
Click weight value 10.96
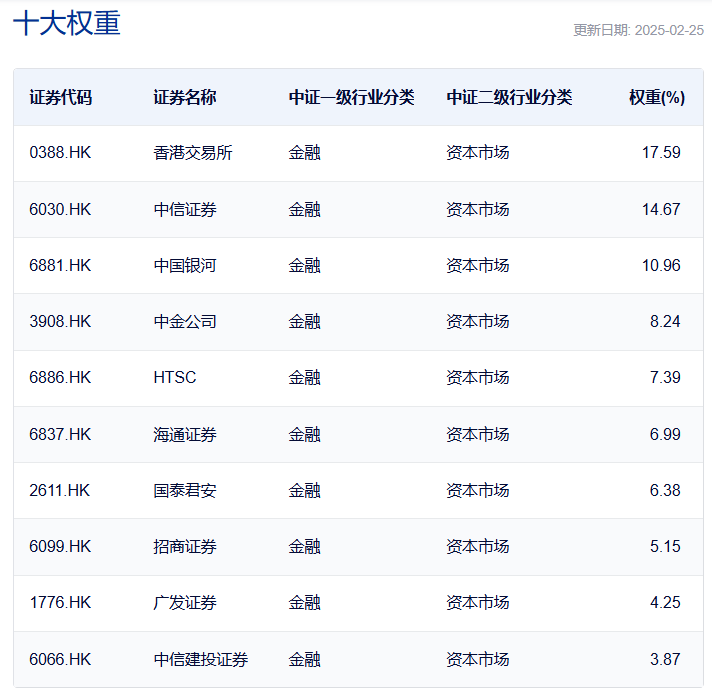[661, 266]
